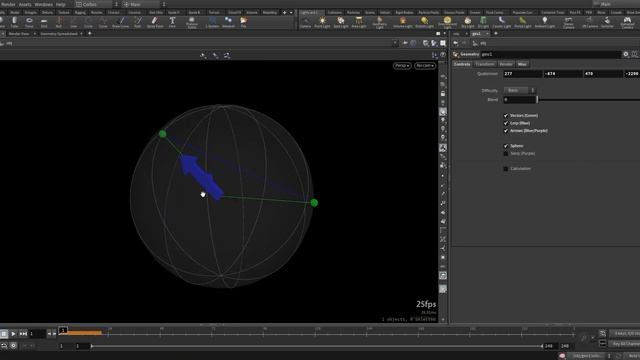This screenshot has width=640, height=360.
Task: Select the Tube shelf tool
Action: tap(14, 22)
